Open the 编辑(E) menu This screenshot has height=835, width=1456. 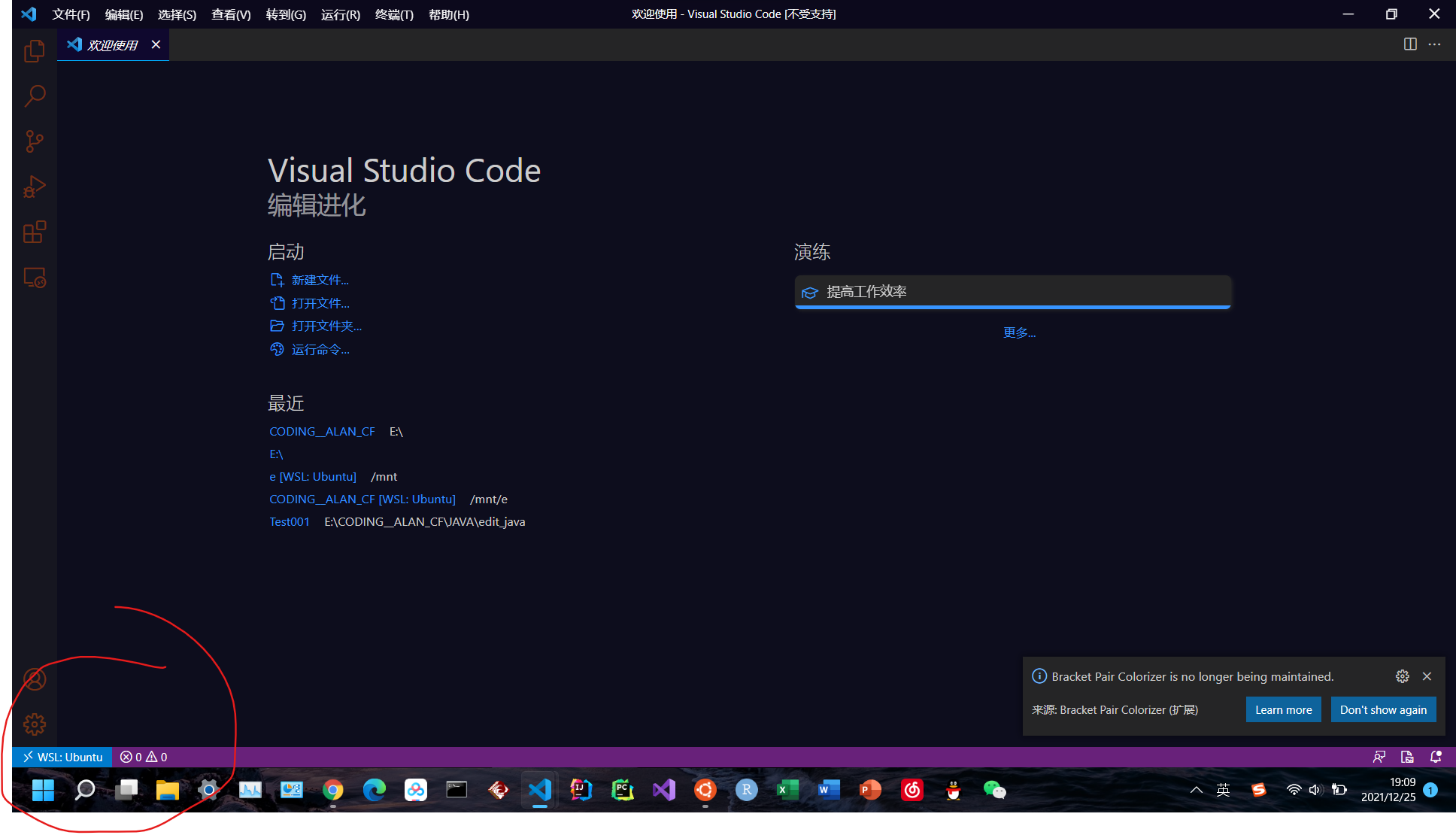point(124,14)
